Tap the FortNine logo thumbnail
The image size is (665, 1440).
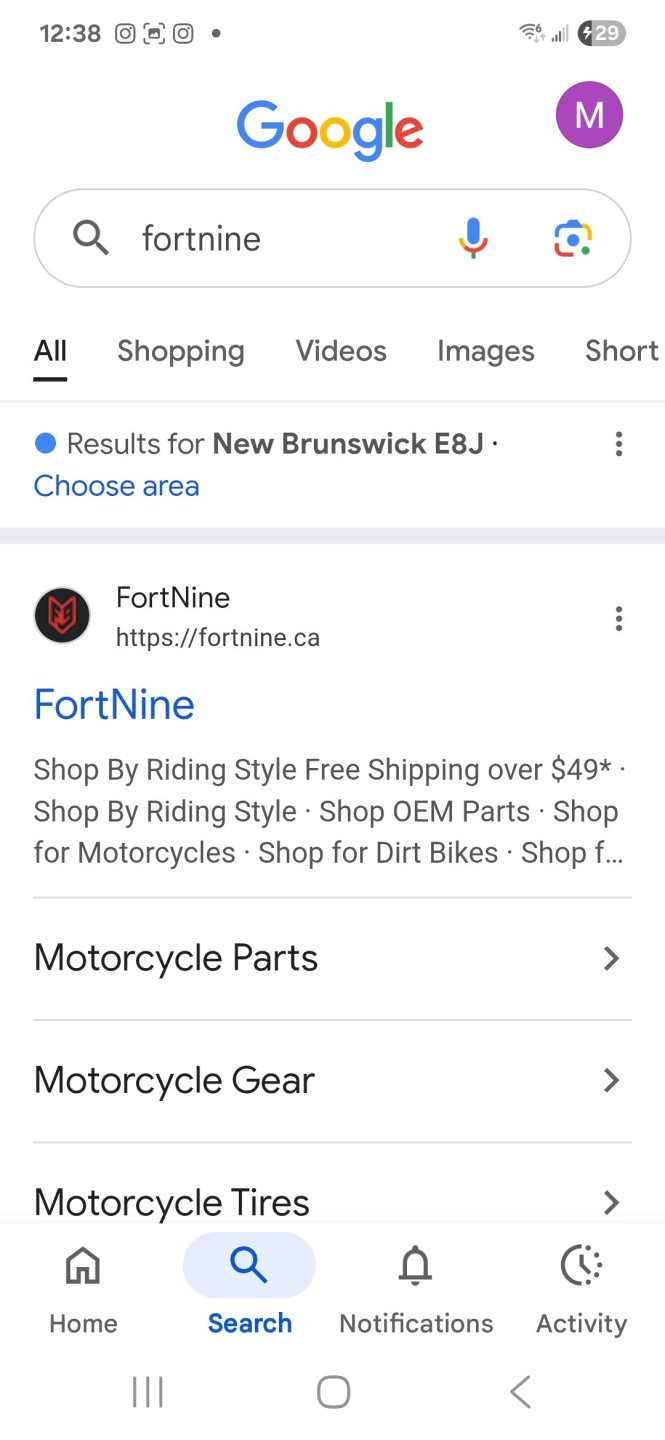[x=62, y=616]
